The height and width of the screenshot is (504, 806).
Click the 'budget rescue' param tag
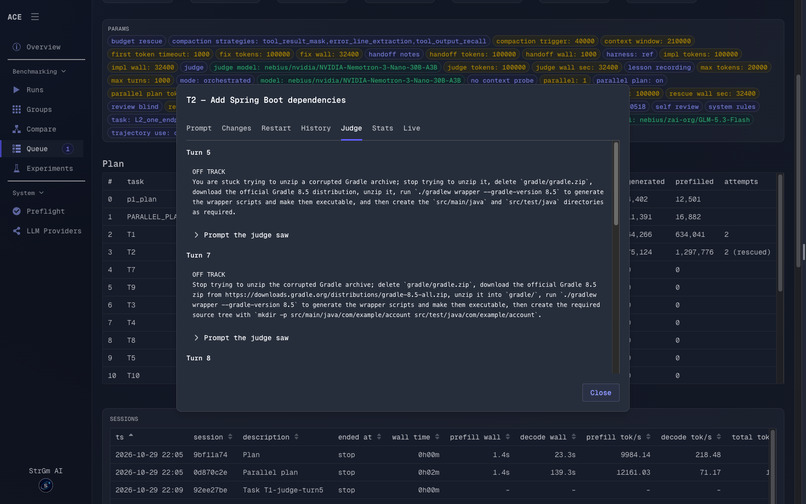[x=136, y=41]
